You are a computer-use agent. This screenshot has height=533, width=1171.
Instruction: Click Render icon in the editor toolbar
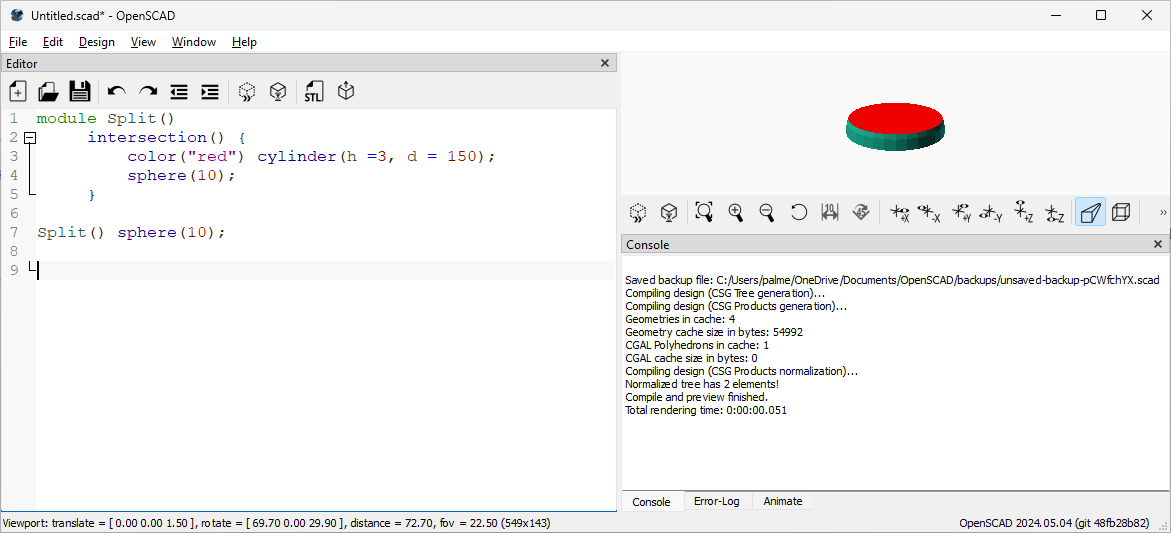(x=278, y=92)
